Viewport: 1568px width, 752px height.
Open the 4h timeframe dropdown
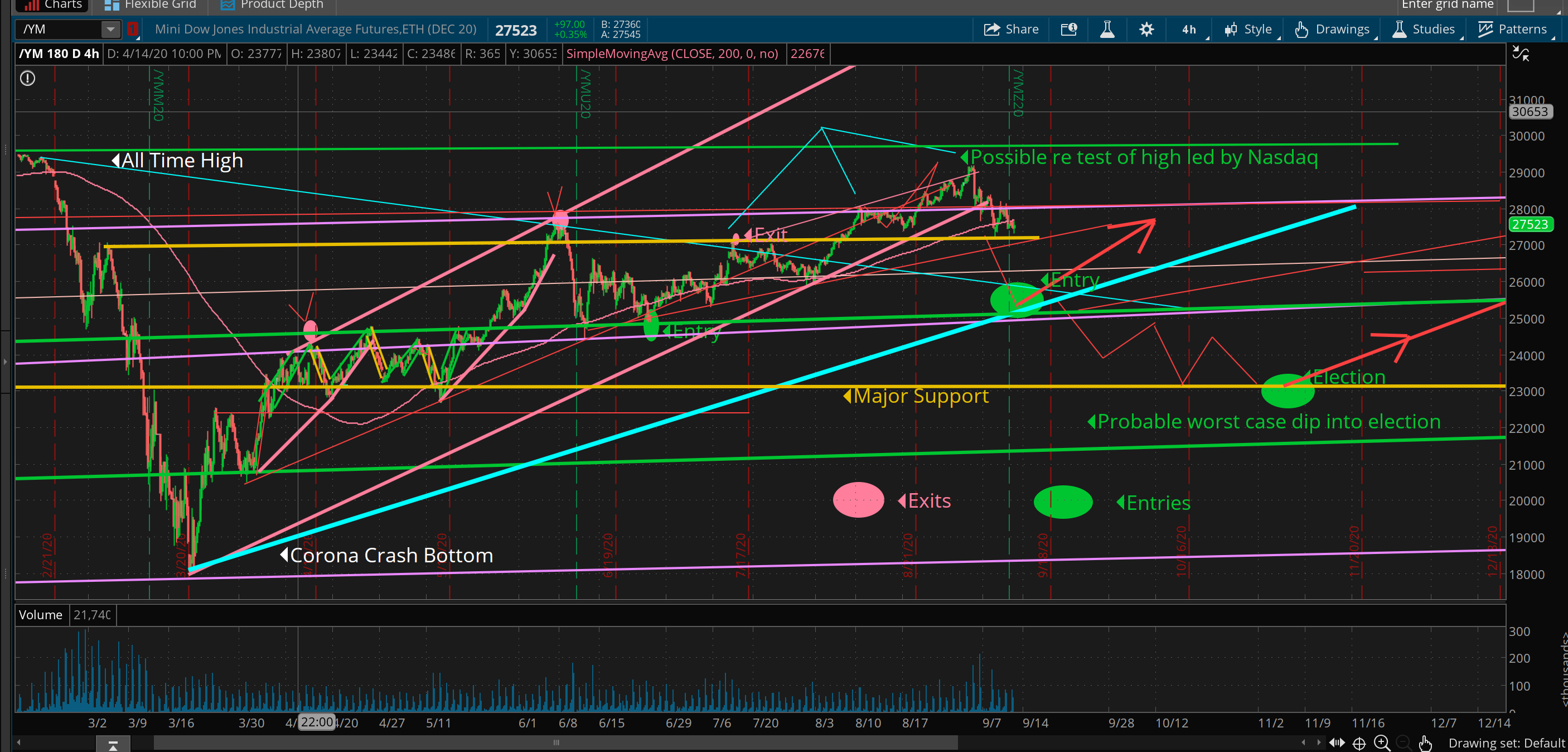click(1190, 29)
